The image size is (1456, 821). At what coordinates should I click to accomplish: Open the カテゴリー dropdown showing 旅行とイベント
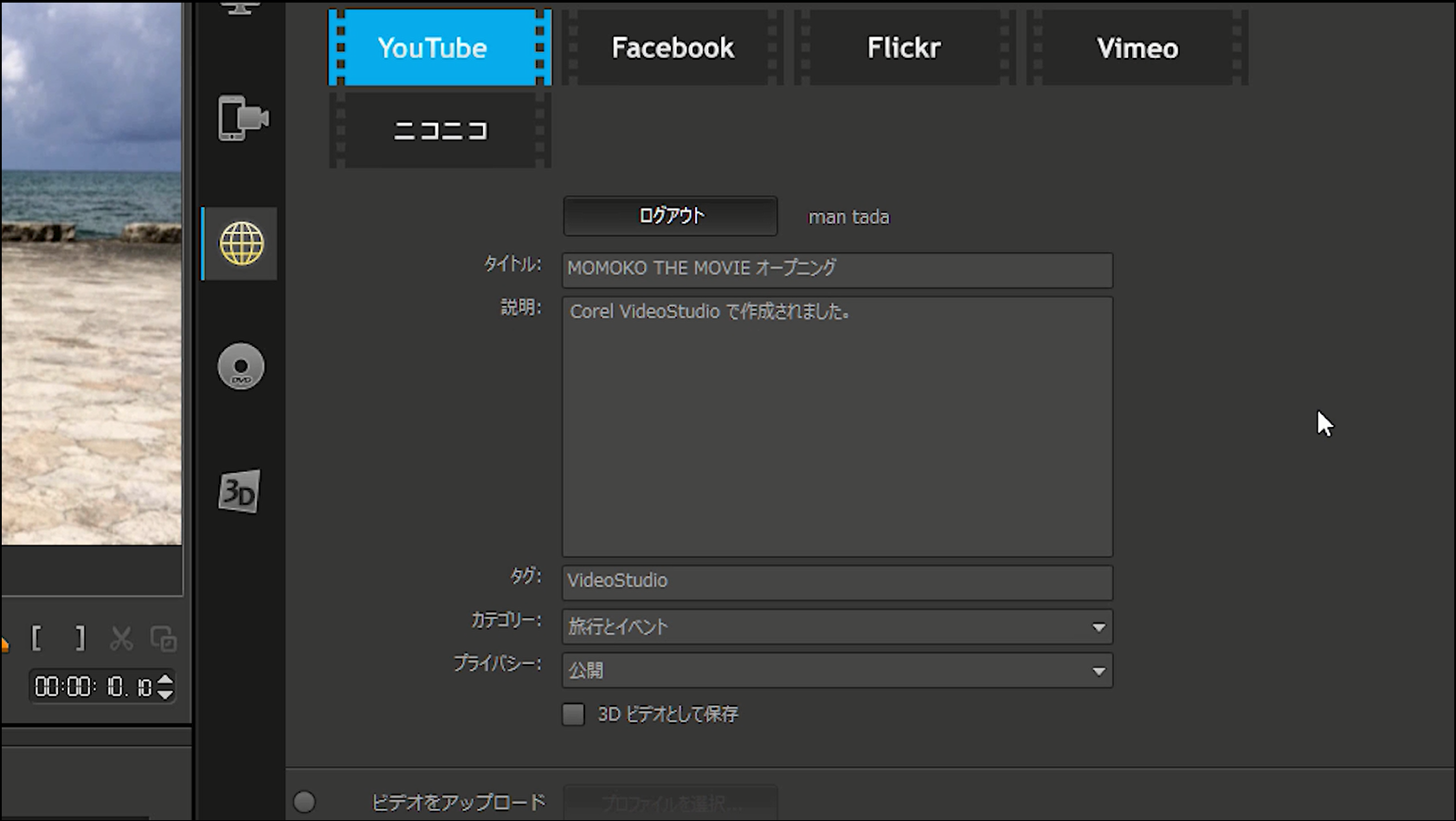1098,626
